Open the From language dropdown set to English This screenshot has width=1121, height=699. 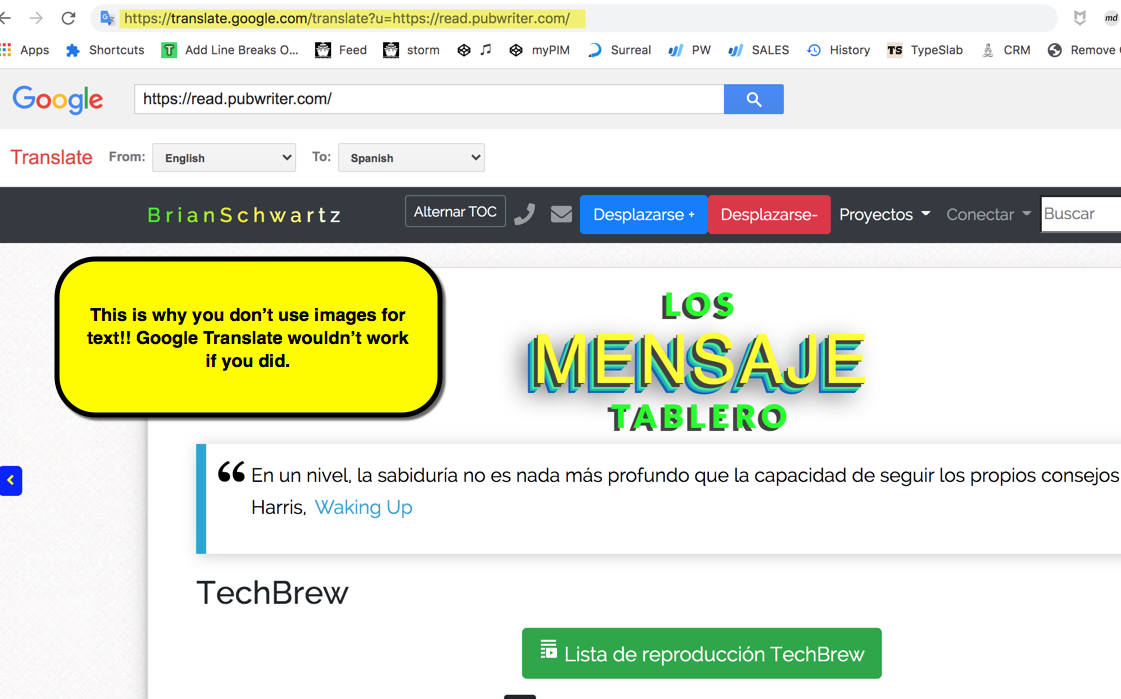pos(224,158)
